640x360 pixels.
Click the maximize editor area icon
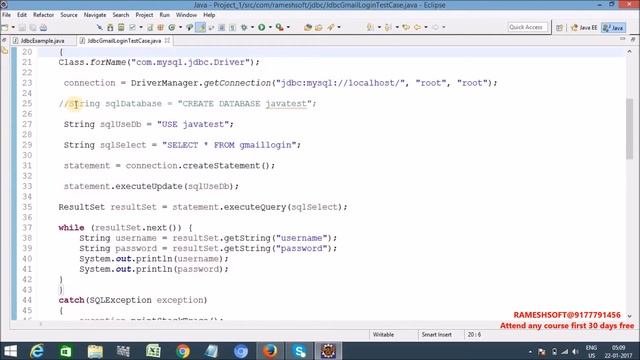click(x=632, y=39)
